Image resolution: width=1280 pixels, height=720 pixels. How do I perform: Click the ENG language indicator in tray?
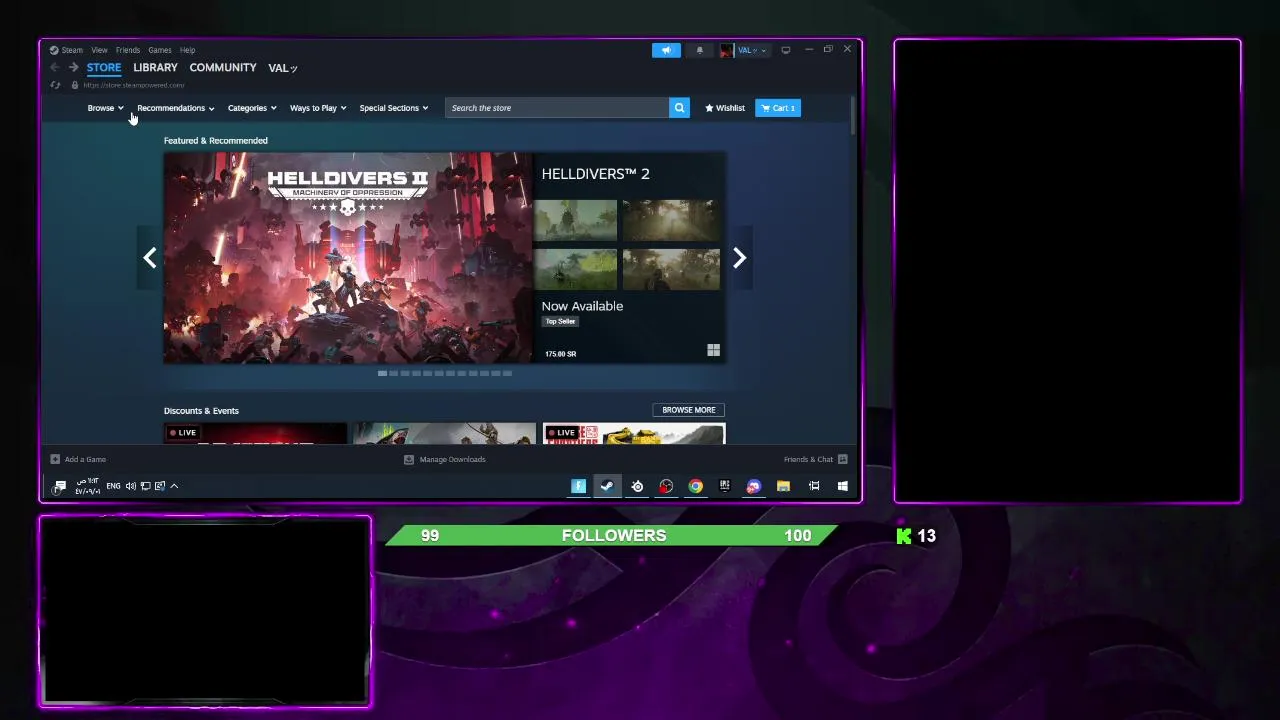[x=113, y=486]
